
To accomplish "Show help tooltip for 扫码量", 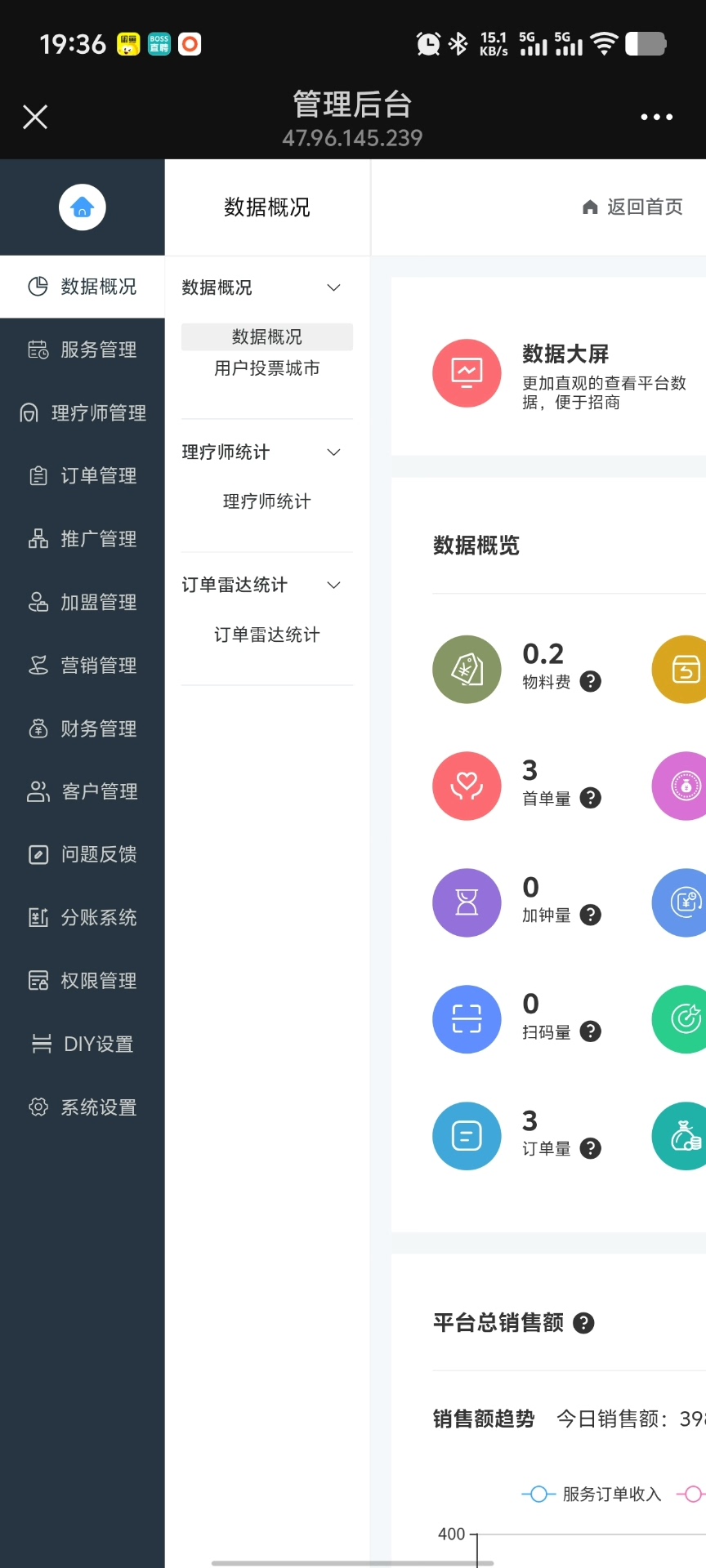I will pos(591,1032).
